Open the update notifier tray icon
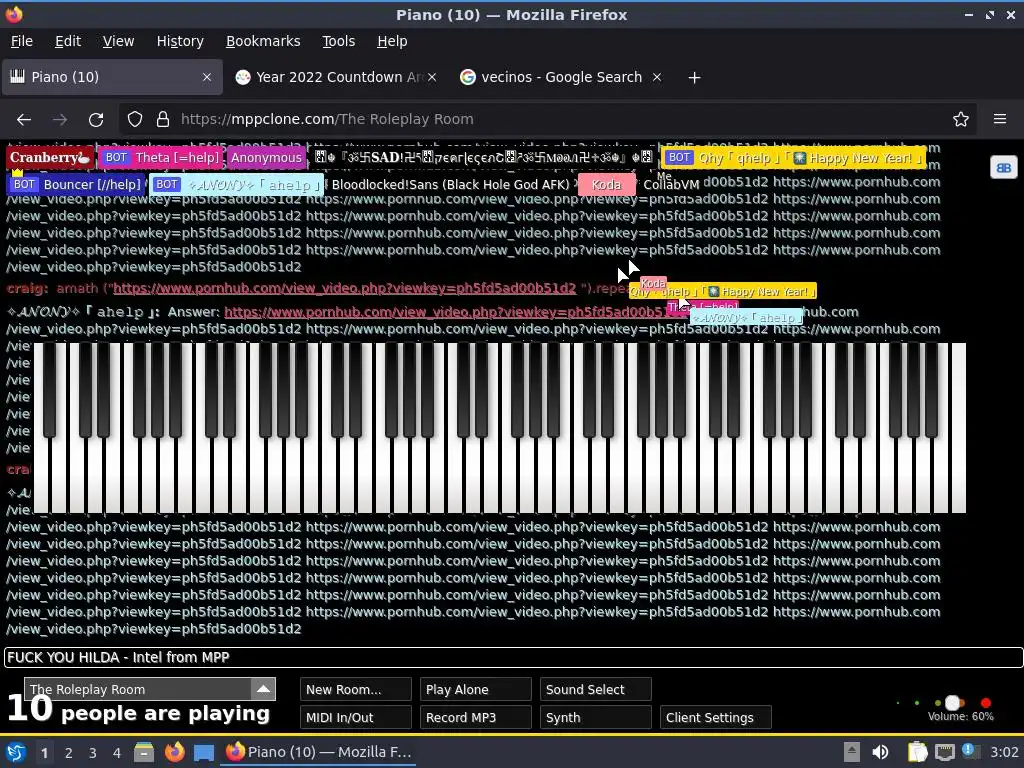This screenshot has width=1024, height=768. (x=970, y=751)
